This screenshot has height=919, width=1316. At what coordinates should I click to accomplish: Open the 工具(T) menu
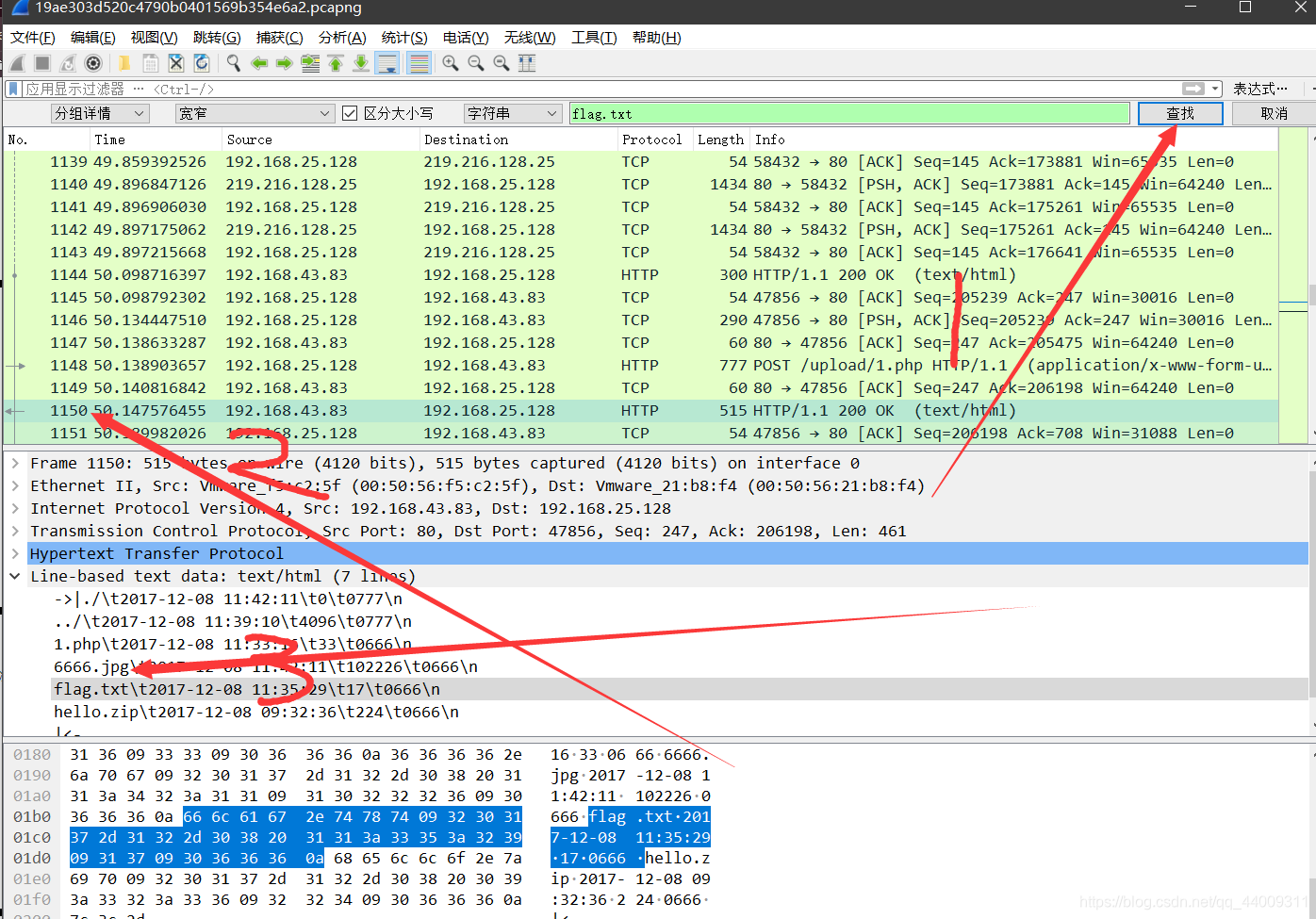pos(594,38)
